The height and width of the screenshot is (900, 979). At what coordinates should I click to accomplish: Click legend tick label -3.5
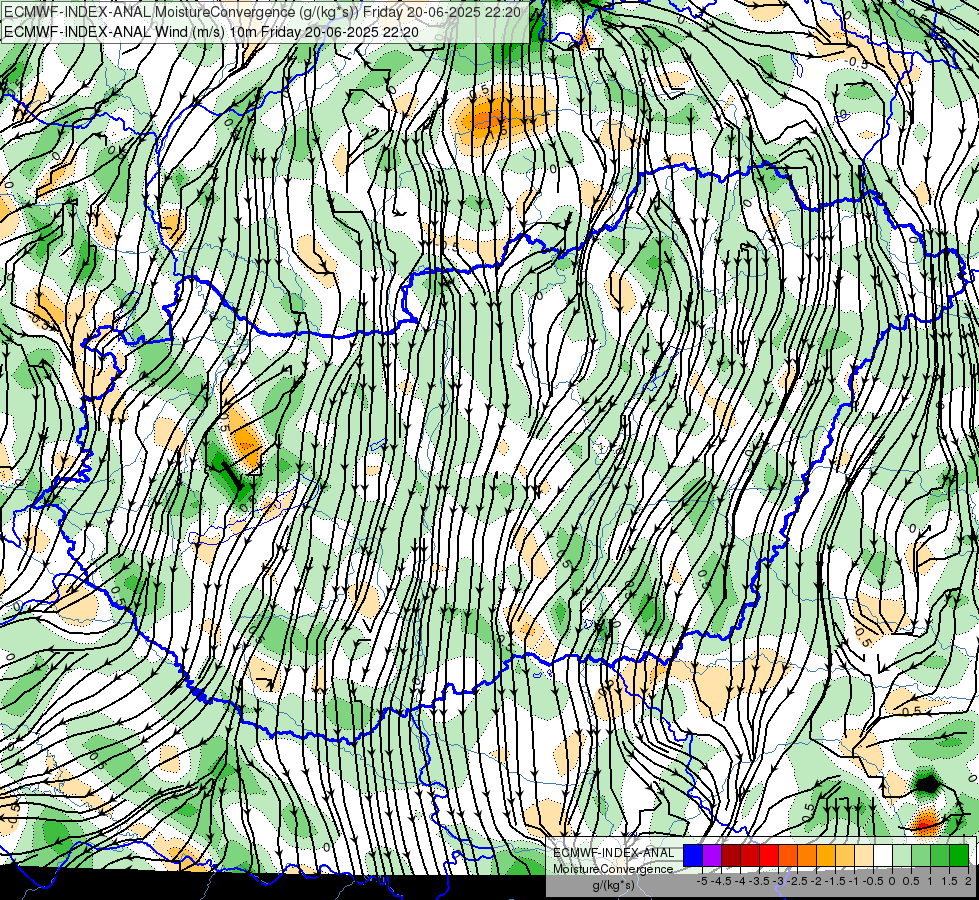tap(760, 881)
